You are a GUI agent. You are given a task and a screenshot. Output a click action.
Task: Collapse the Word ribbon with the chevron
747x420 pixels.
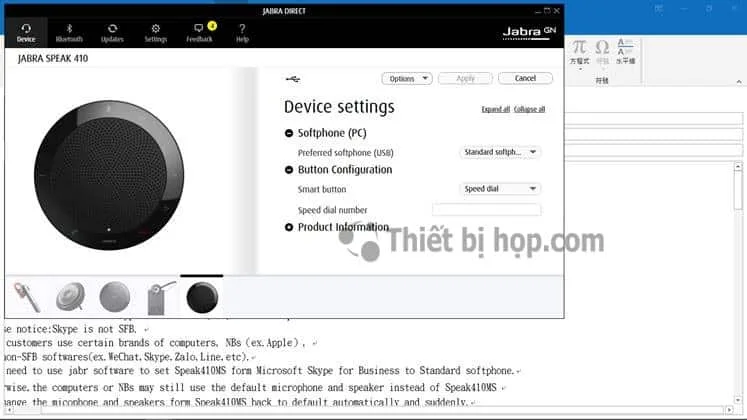(738, 82)
